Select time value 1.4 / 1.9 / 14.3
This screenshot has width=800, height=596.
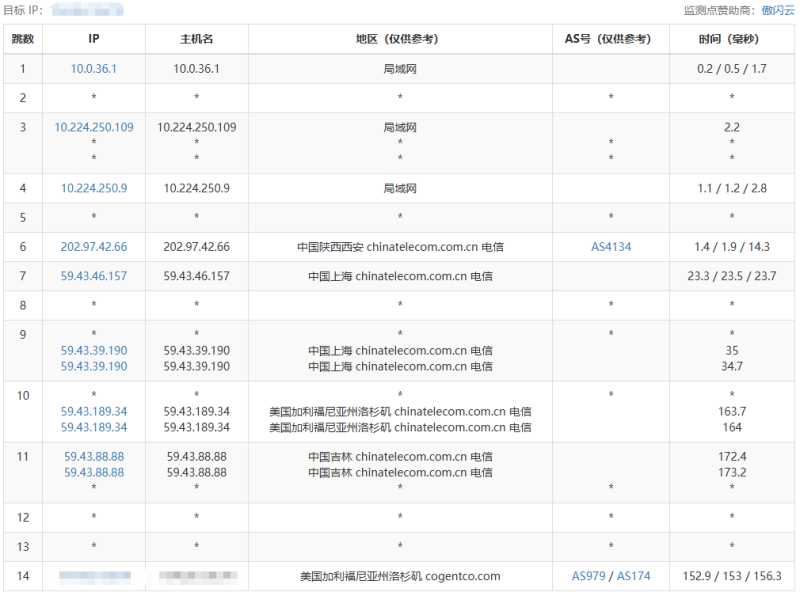pyautogui.click(x=732, y=247)
